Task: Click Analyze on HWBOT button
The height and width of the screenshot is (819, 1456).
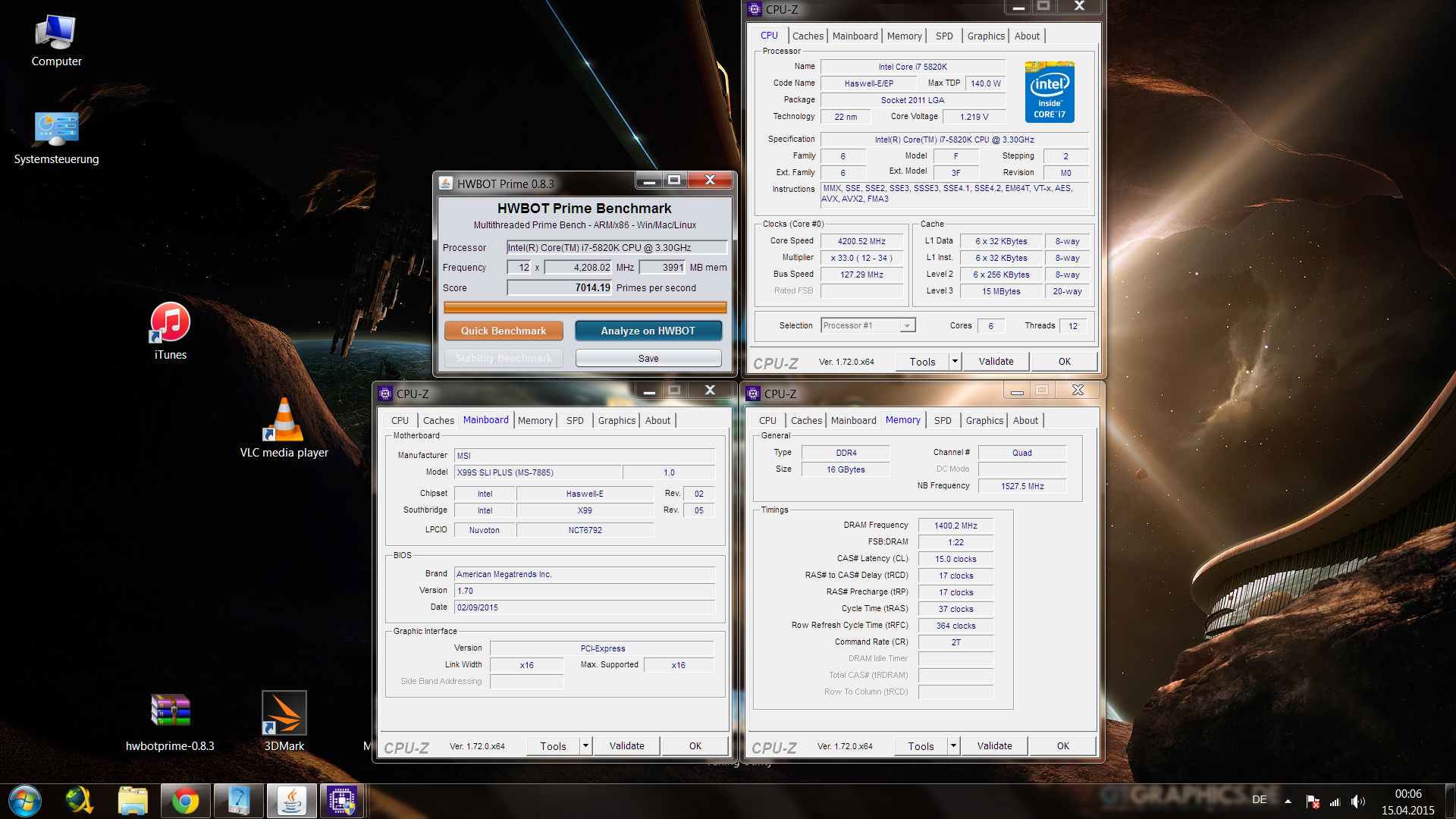Action: [648, 331]
